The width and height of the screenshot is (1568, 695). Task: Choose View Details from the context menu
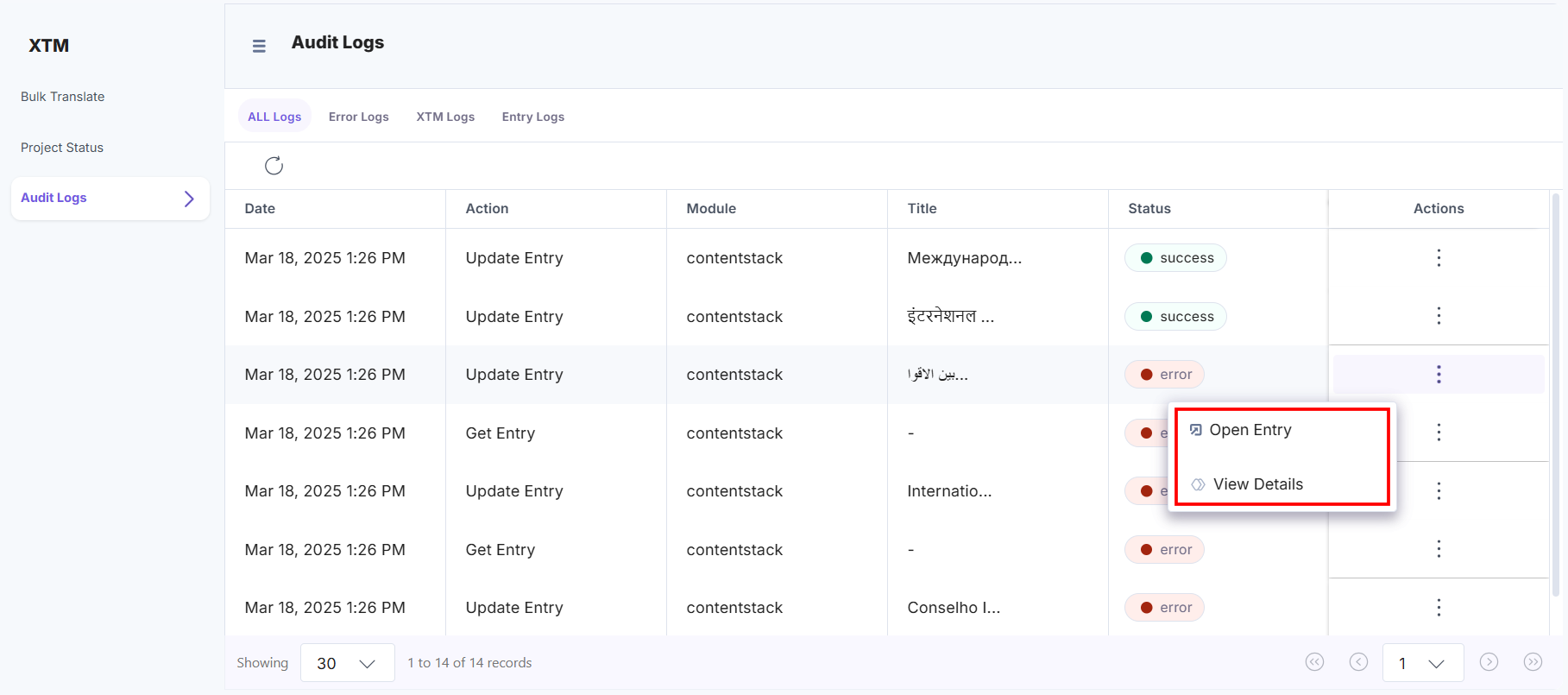click(1282, 484)
